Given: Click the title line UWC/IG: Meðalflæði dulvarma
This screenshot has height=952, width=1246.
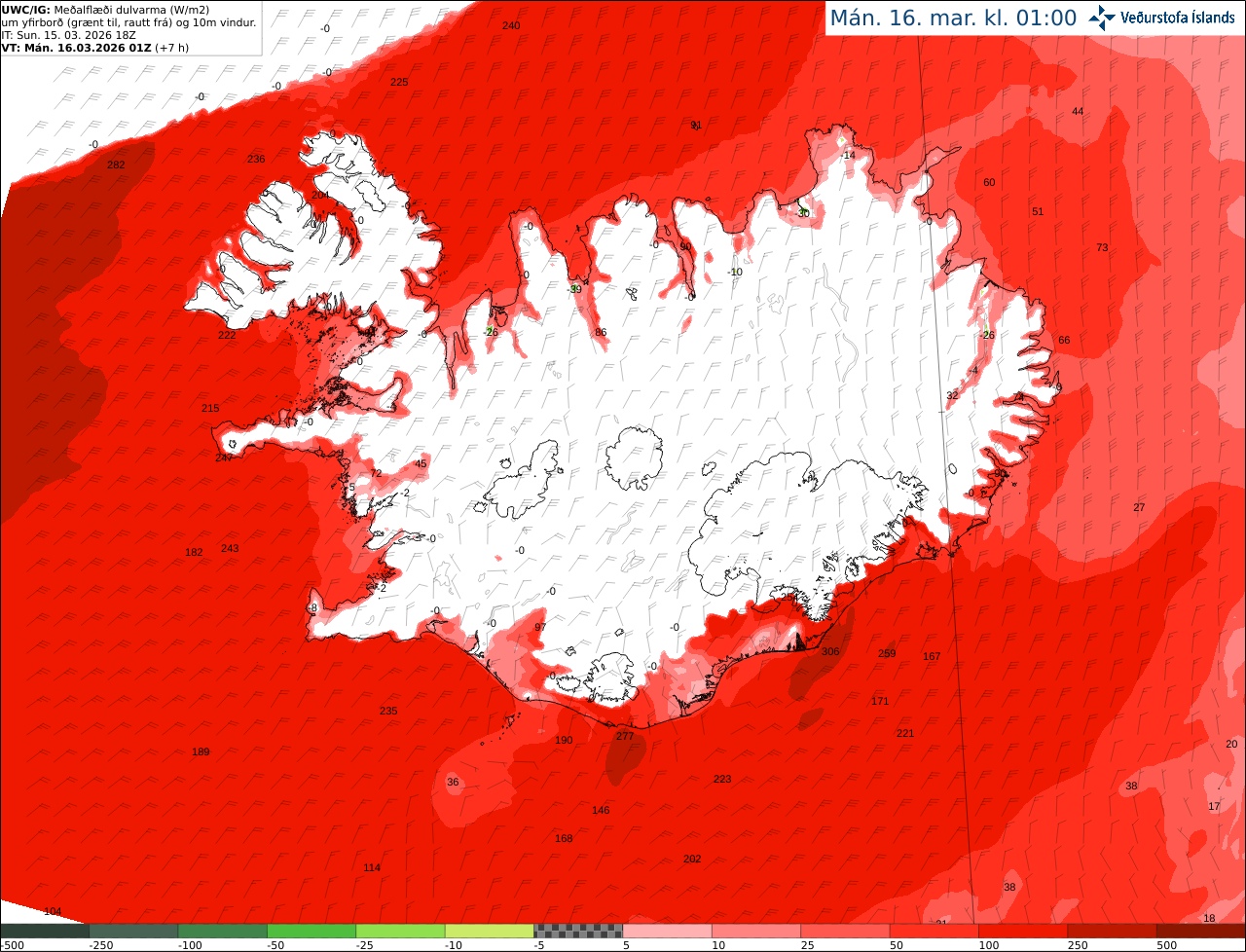Looking at the screenshot, I should tap(106, 10).
